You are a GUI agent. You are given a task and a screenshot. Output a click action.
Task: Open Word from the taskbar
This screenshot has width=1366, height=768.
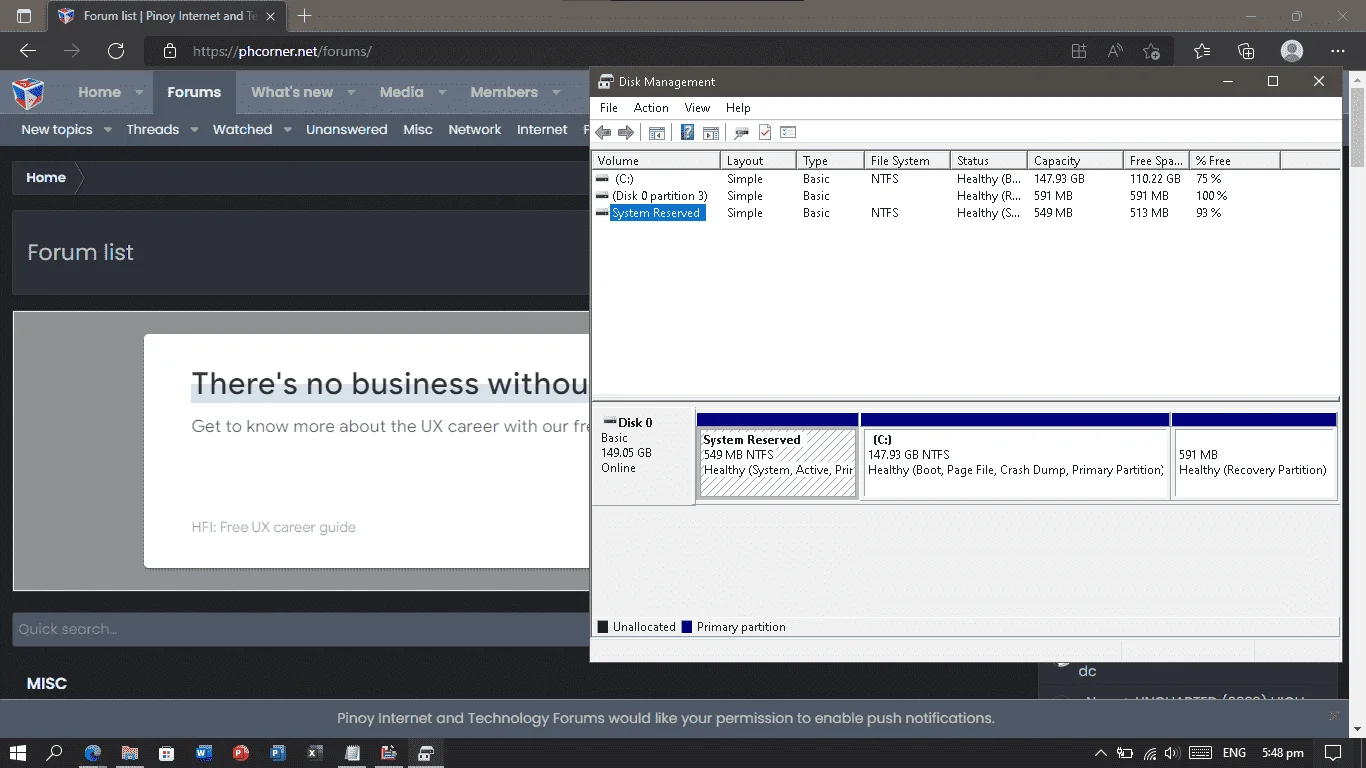[204, 753]
